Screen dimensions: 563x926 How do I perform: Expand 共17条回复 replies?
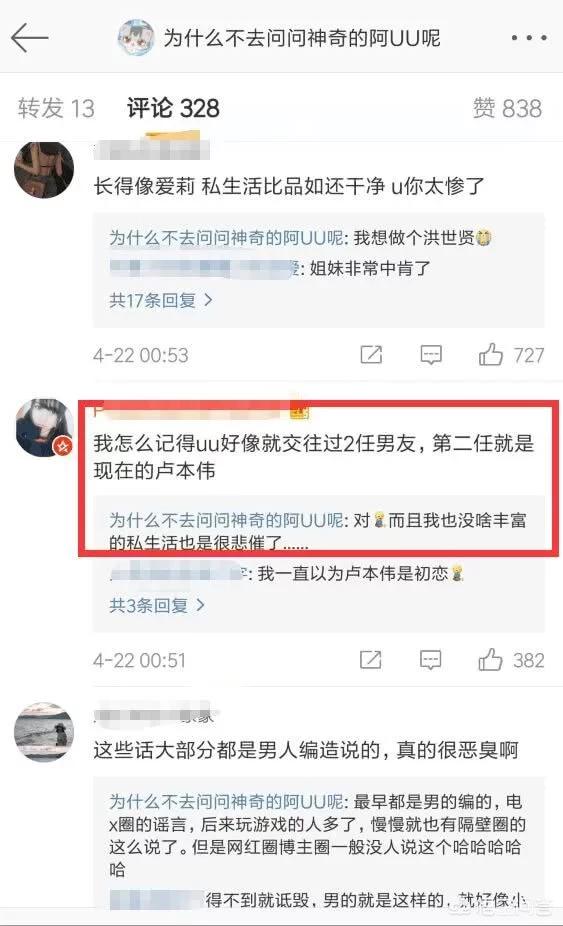161,300
